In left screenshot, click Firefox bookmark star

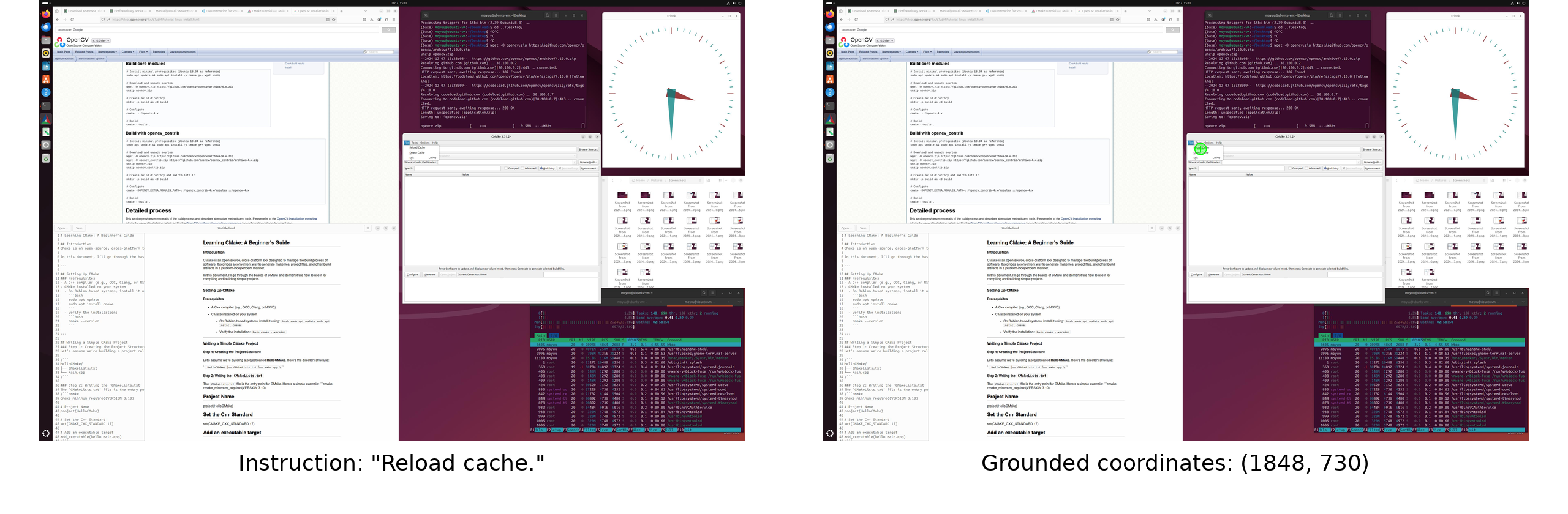pos(334,20)
